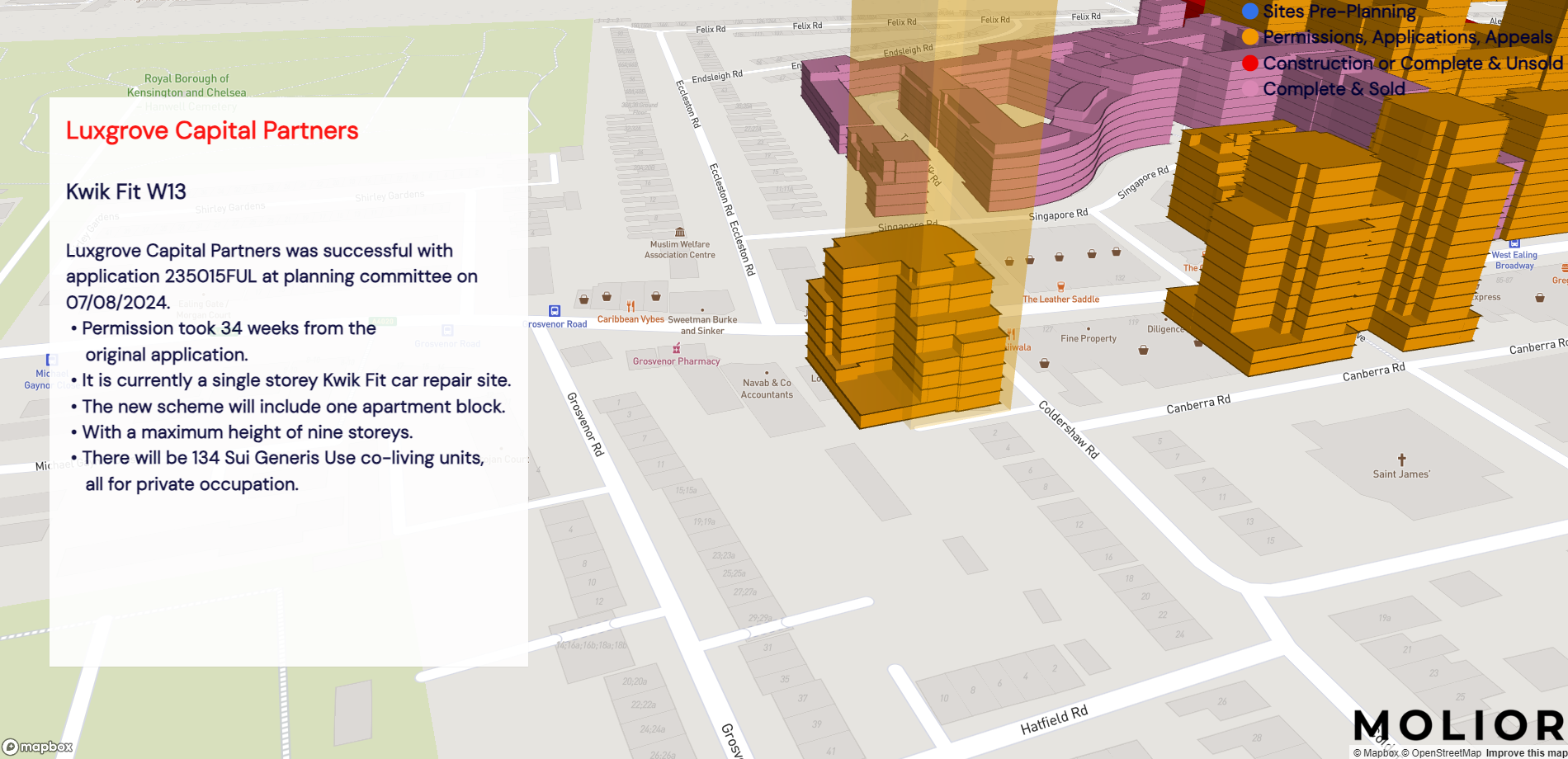The image size is (1568, 759).
Task: Click the Coldershaw Rd street label
Action: click(1069, 429)
